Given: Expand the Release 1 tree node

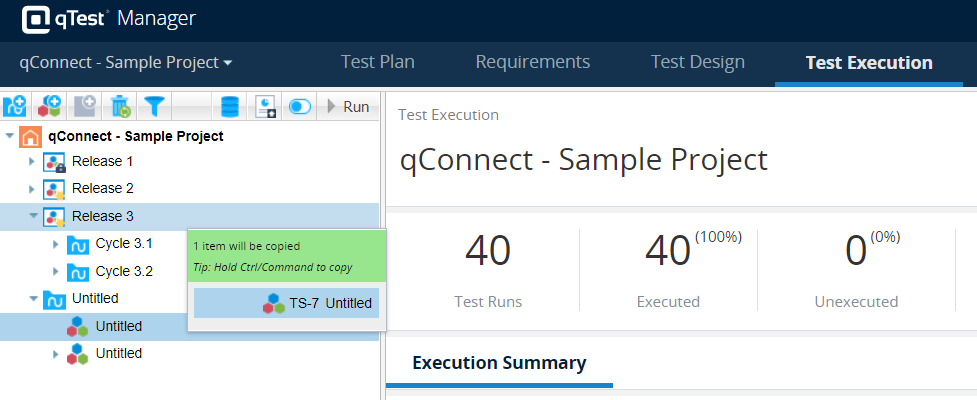Looking at the screenshot, I should click(32, 162).
